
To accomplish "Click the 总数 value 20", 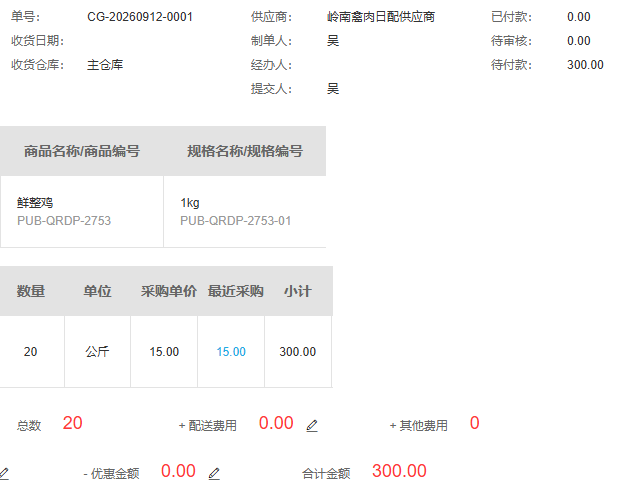I will click(73, 423).
